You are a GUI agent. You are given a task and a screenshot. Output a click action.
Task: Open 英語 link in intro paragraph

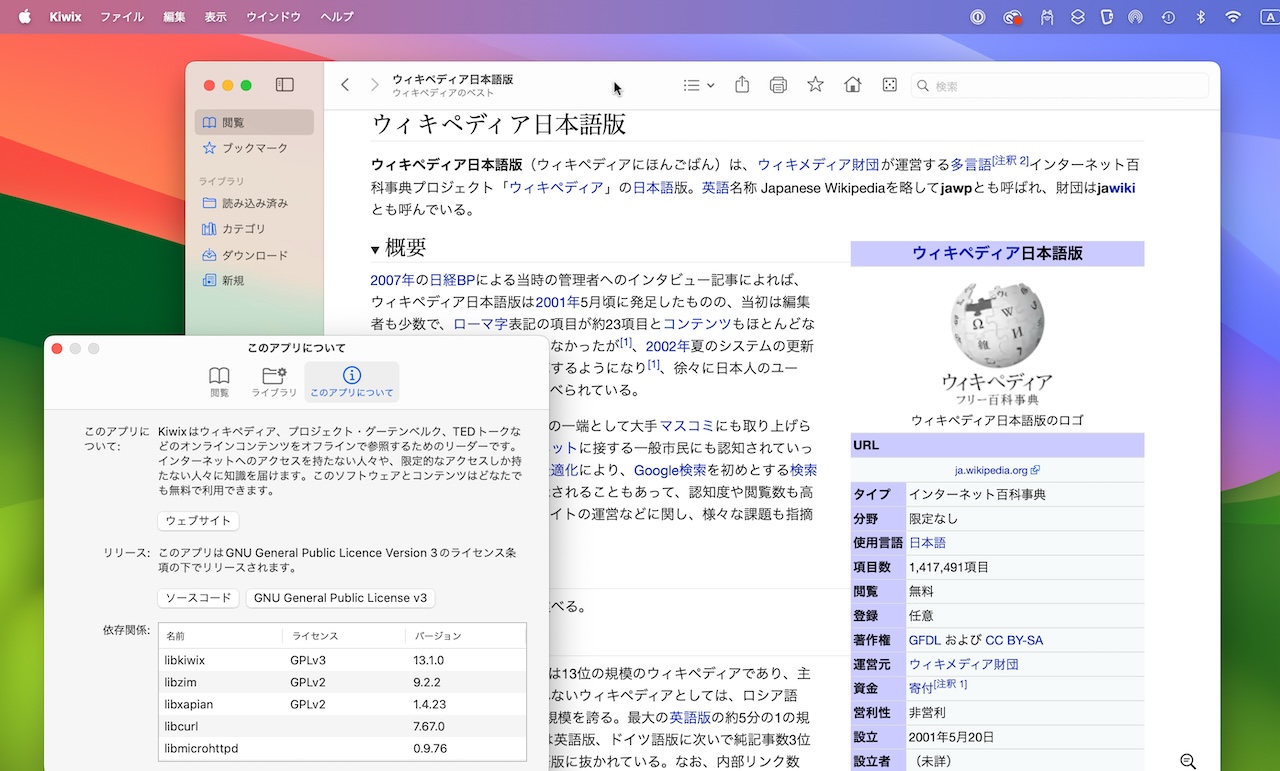pyautogui.click(x=715, y=188)
